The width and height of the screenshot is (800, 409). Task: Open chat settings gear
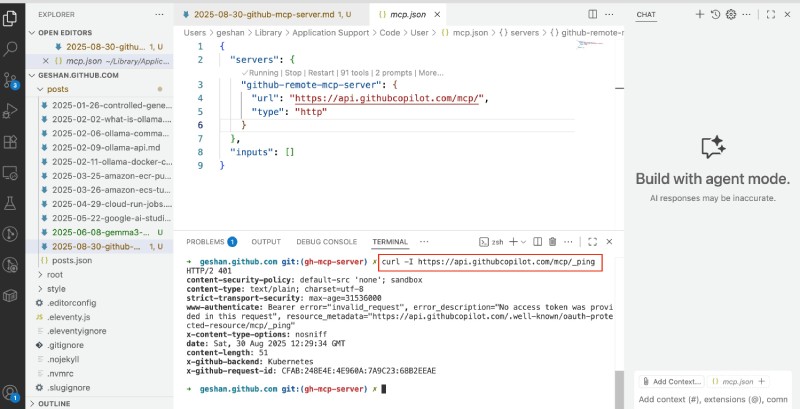click(731, 14)
